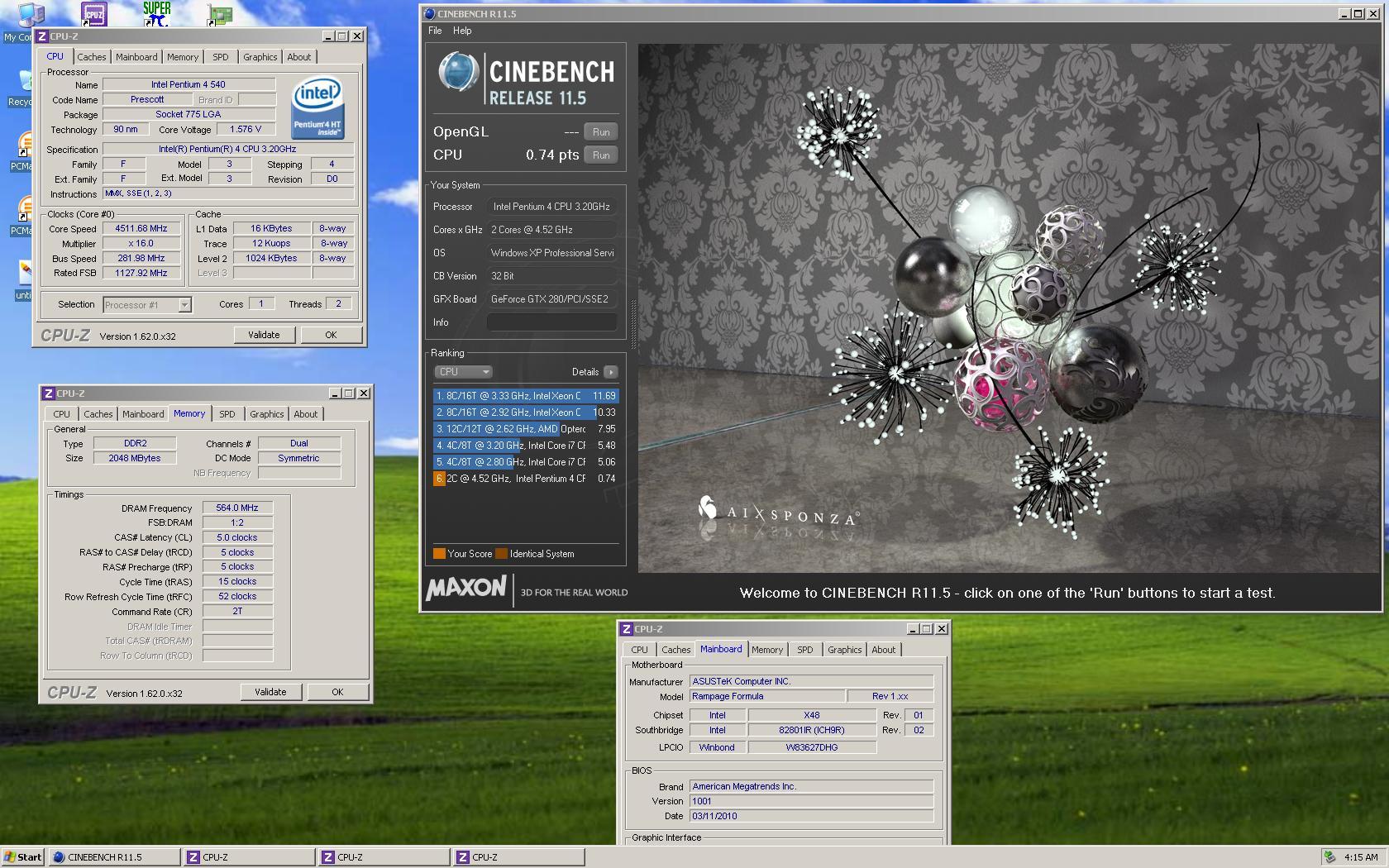Click Validate in CPU-Z Memory window

point(270,692)
